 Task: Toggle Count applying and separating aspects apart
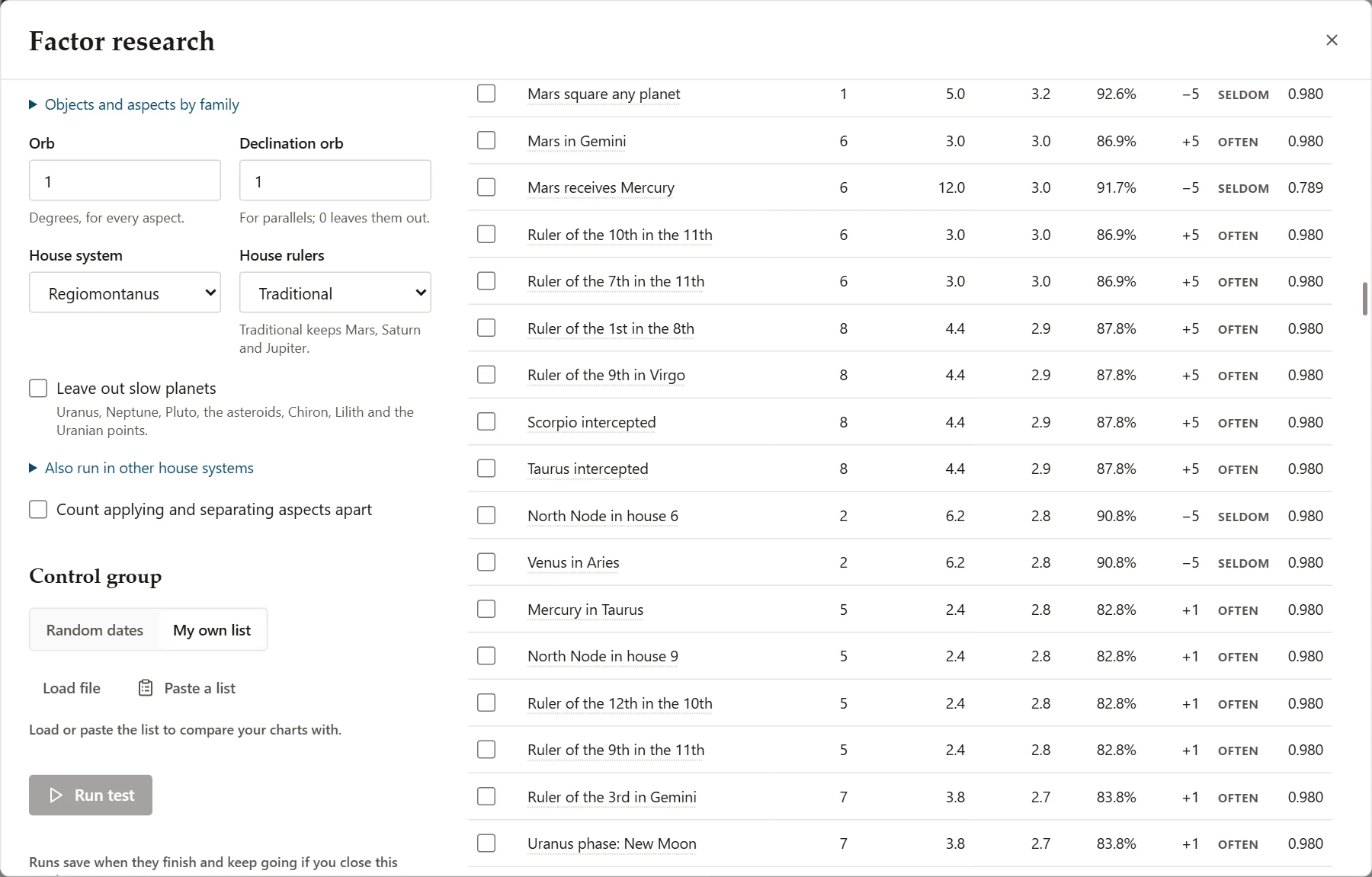[38, 510]
